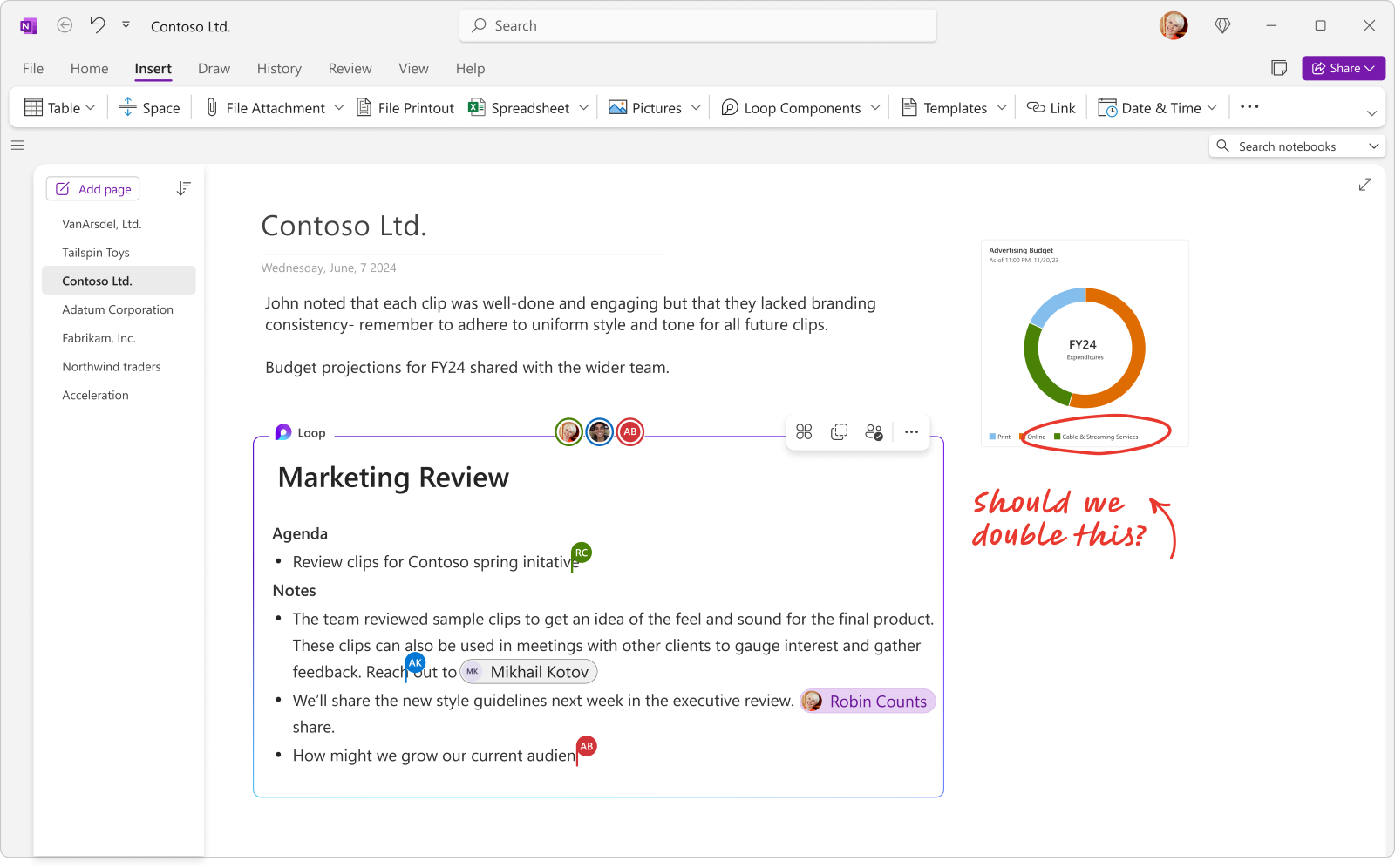The image size is (1395, 868).
Task: Click the undo arrow in title bar
Action: (98, 25)
